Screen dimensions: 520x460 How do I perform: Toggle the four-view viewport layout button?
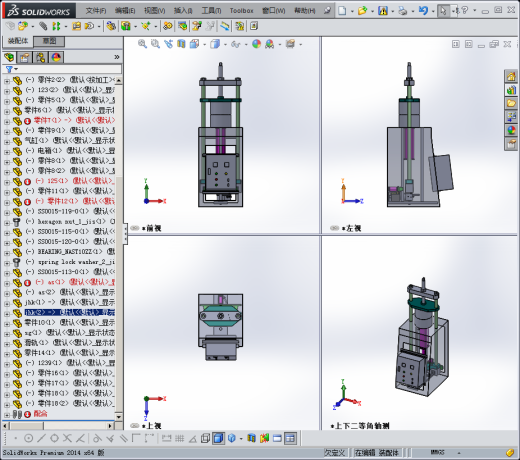(290, 438)
